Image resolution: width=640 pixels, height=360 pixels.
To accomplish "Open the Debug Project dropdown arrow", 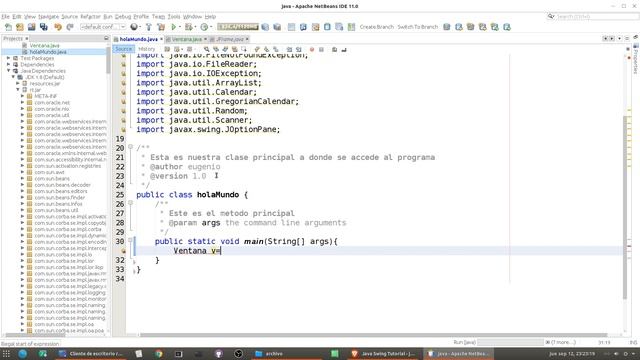I will [x=195, y=27].
